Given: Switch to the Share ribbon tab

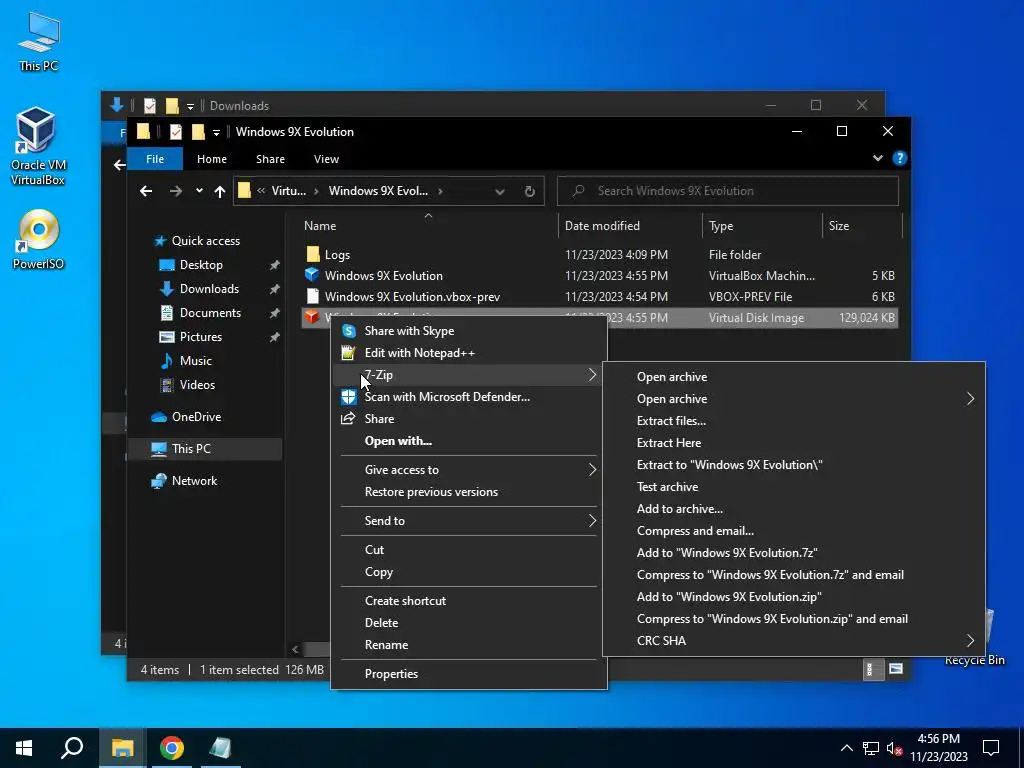Looking at the screenshot, I should click(x=270, y=159).
